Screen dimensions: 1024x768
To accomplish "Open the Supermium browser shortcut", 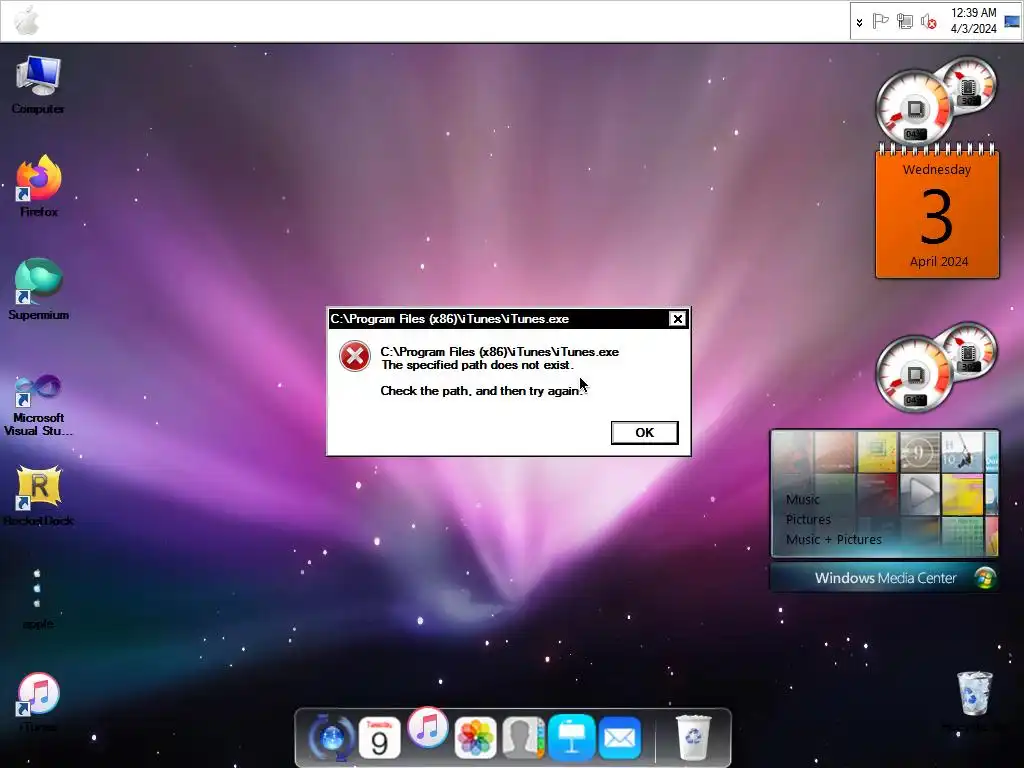I will point(38,289).
